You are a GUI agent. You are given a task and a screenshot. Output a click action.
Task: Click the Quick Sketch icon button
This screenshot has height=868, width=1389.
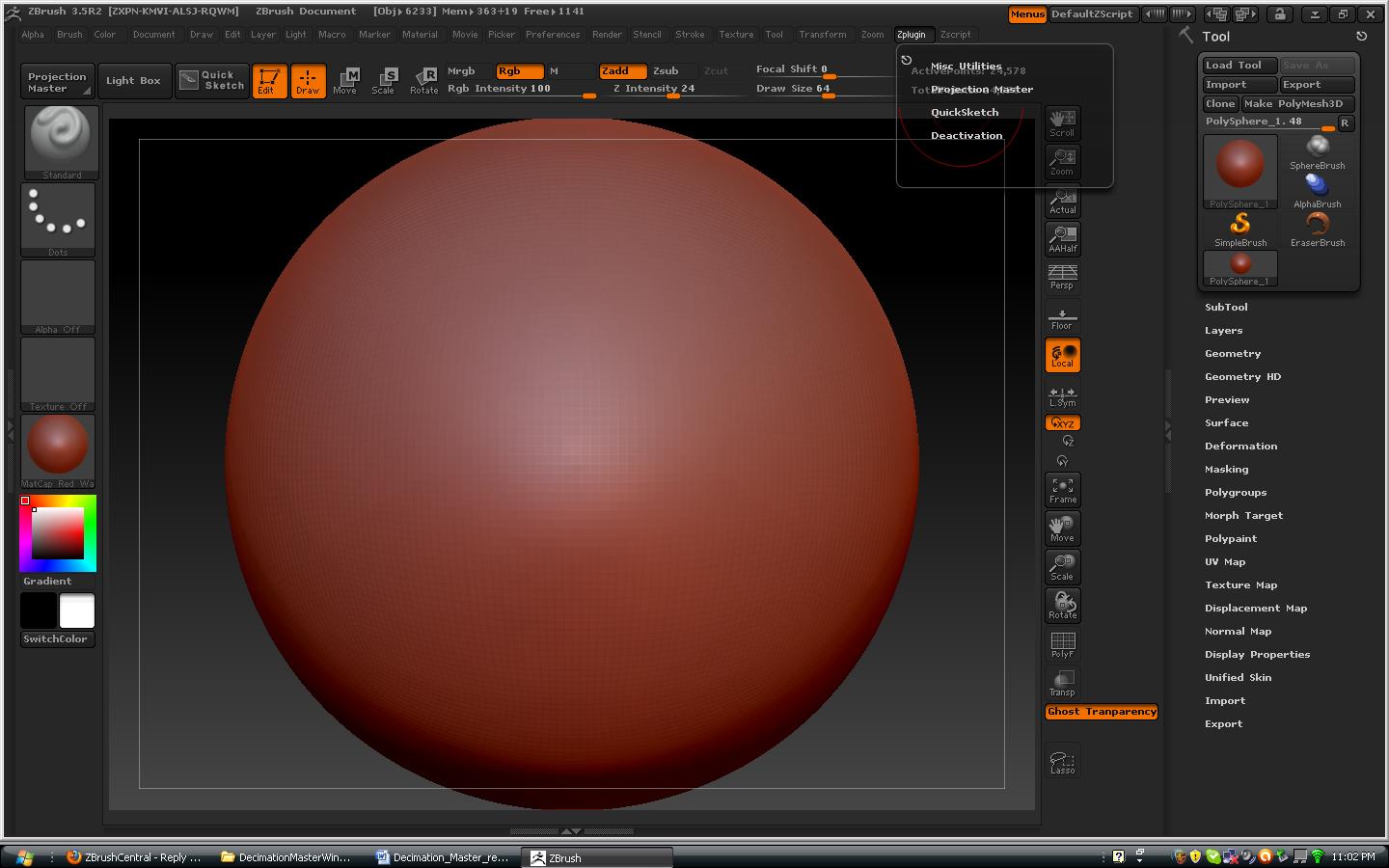pos(211,81)
